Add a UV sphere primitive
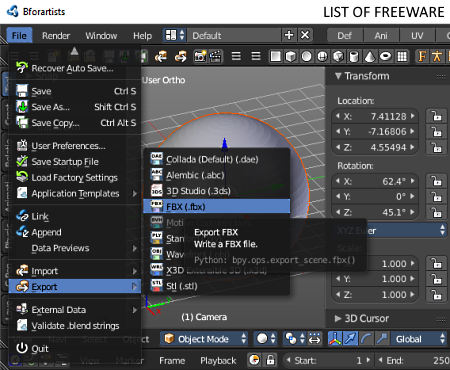This screenshot has height=370, width=450. click(x=306, y=57)
